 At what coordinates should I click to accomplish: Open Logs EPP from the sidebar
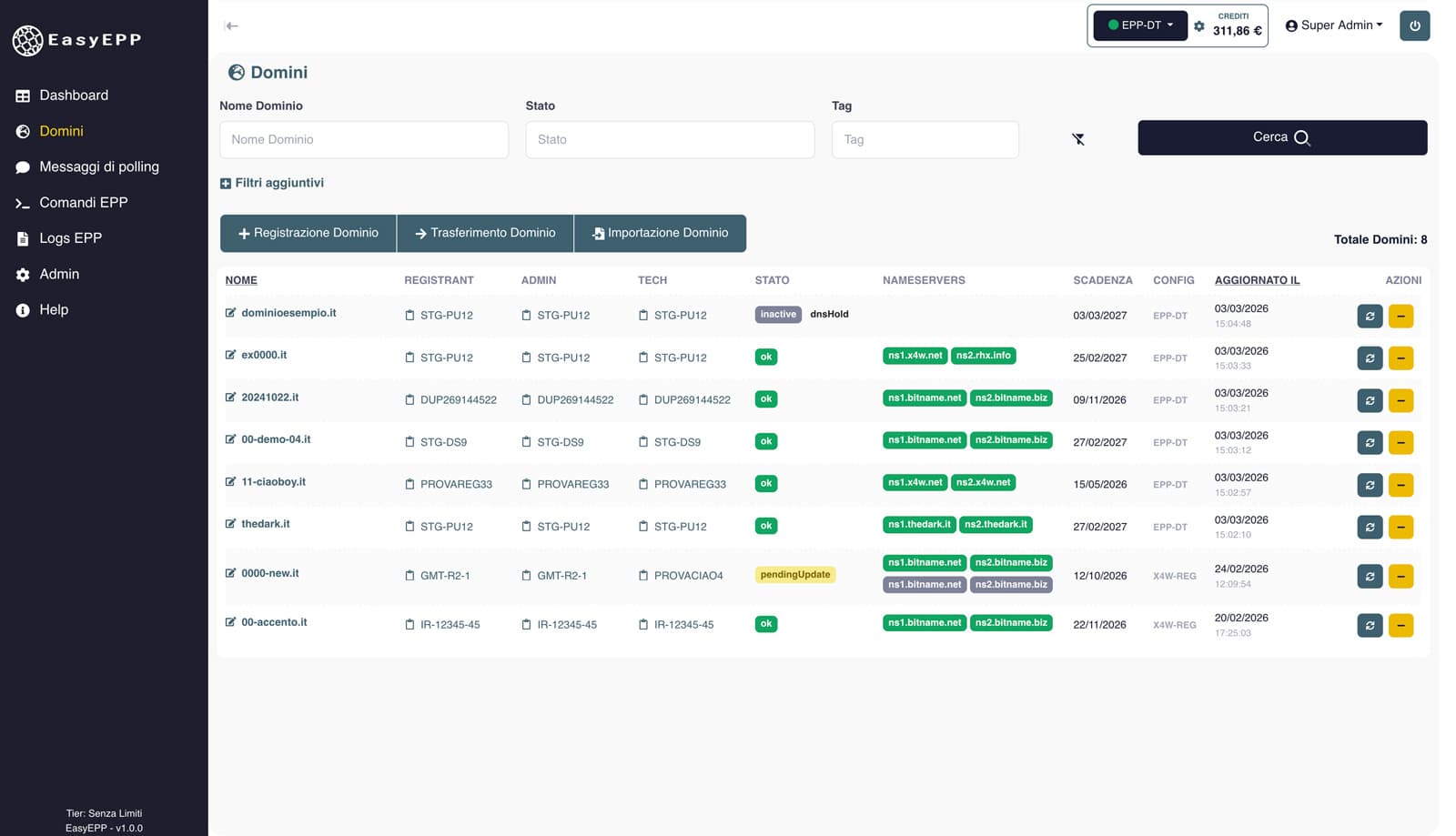point(70,238)
